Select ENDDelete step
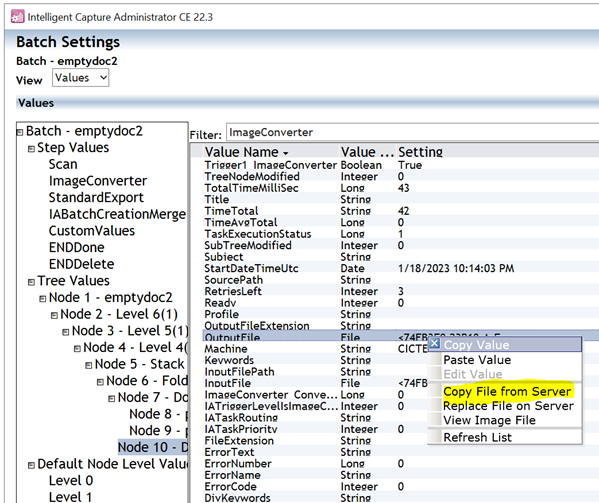This screenshot has height=503, width=599. (81, 264)
